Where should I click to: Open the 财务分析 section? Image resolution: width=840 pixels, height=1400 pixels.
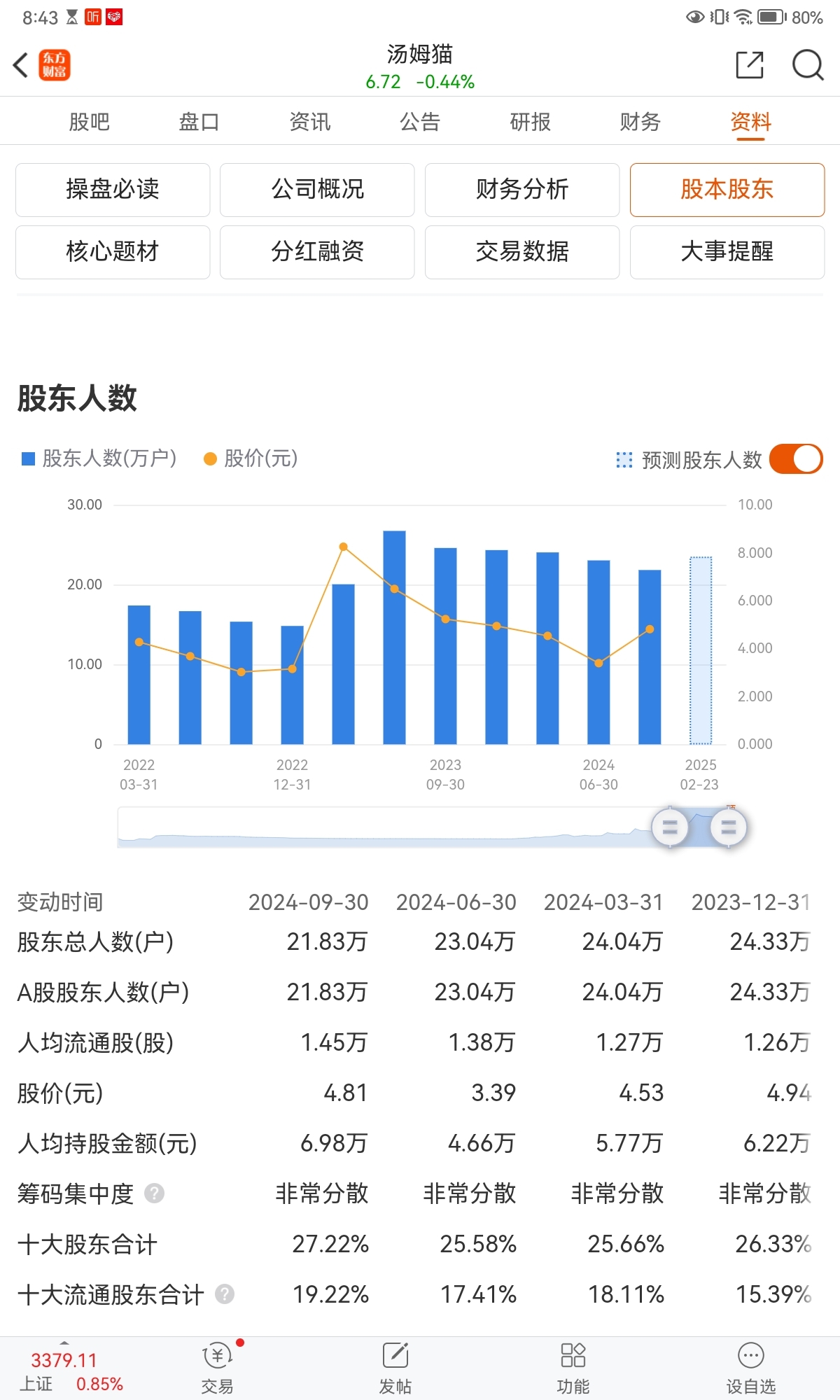[x=522, y=190]
